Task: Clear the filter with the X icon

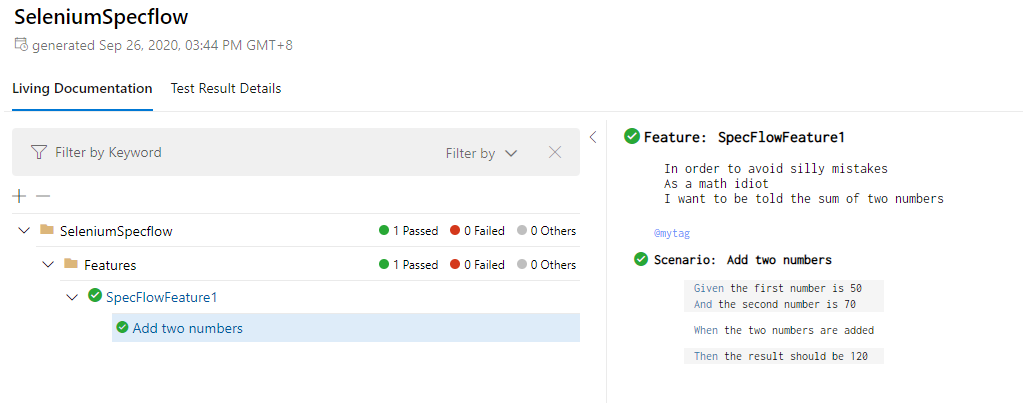Action: [555, 153]
